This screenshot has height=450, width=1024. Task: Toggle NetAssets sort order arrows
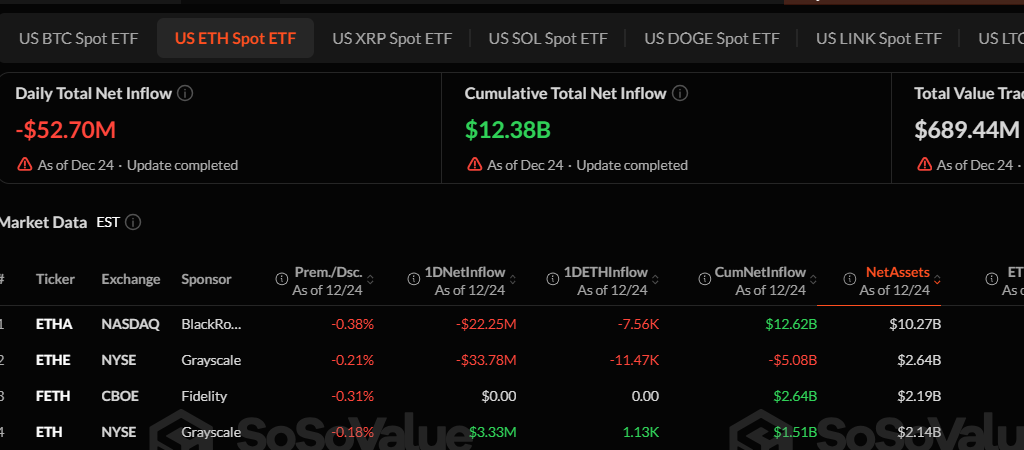point(937,279)
